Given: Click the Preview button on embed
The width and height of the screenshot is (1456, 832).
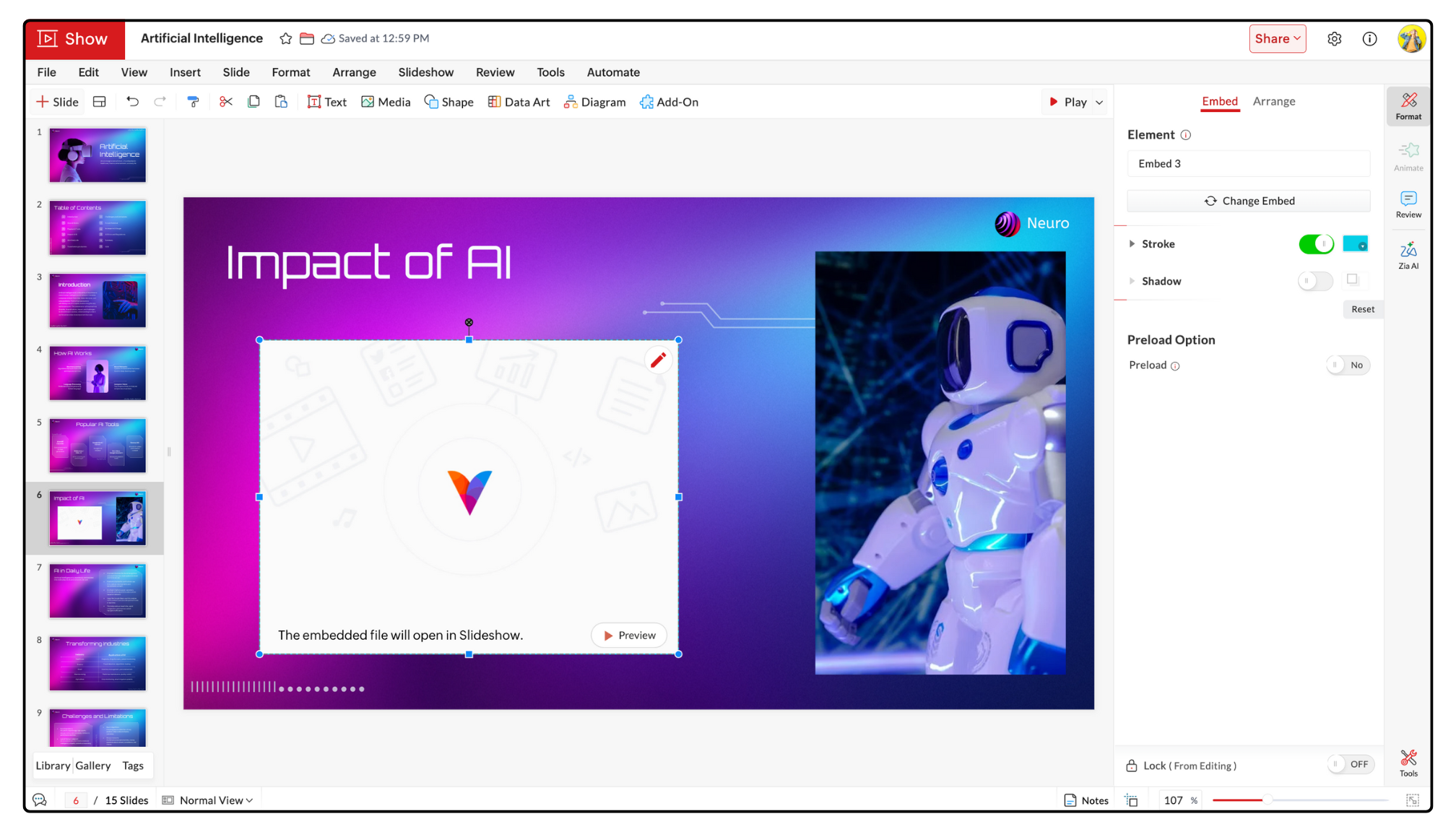Looking at the screenshot, I should 628,636.
